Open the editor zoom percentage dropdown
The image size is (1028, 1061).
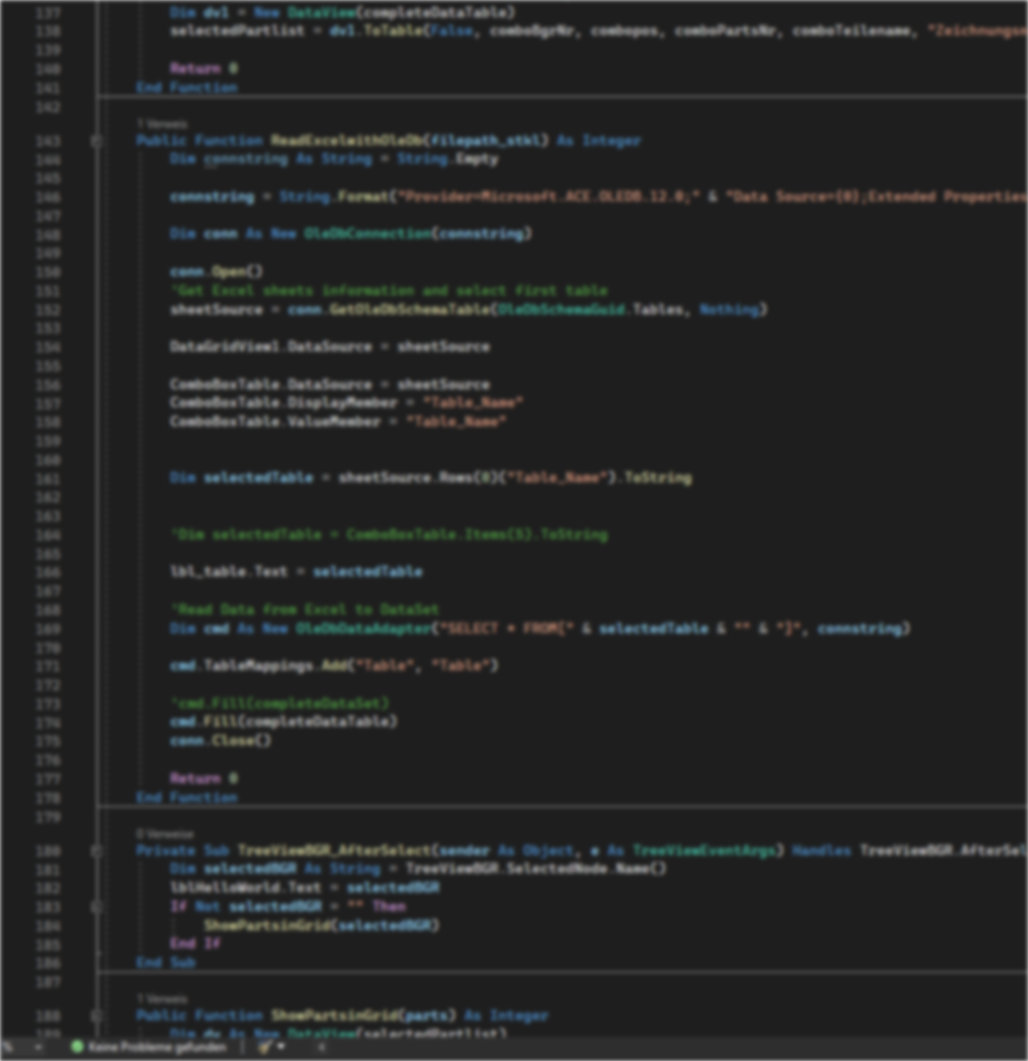point(38,1046)
